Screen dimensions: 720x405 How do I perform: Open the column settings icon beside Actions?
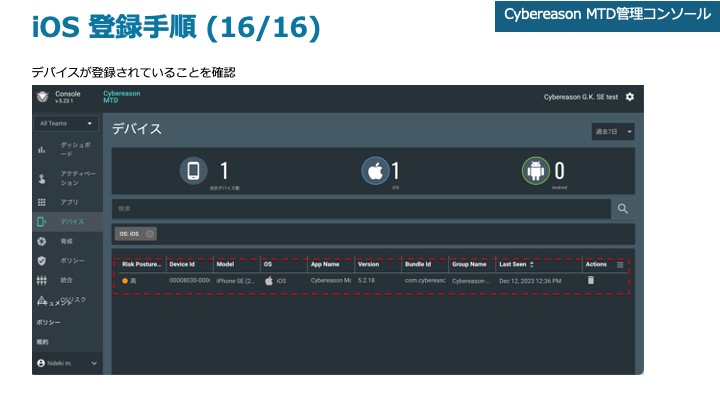620,264
